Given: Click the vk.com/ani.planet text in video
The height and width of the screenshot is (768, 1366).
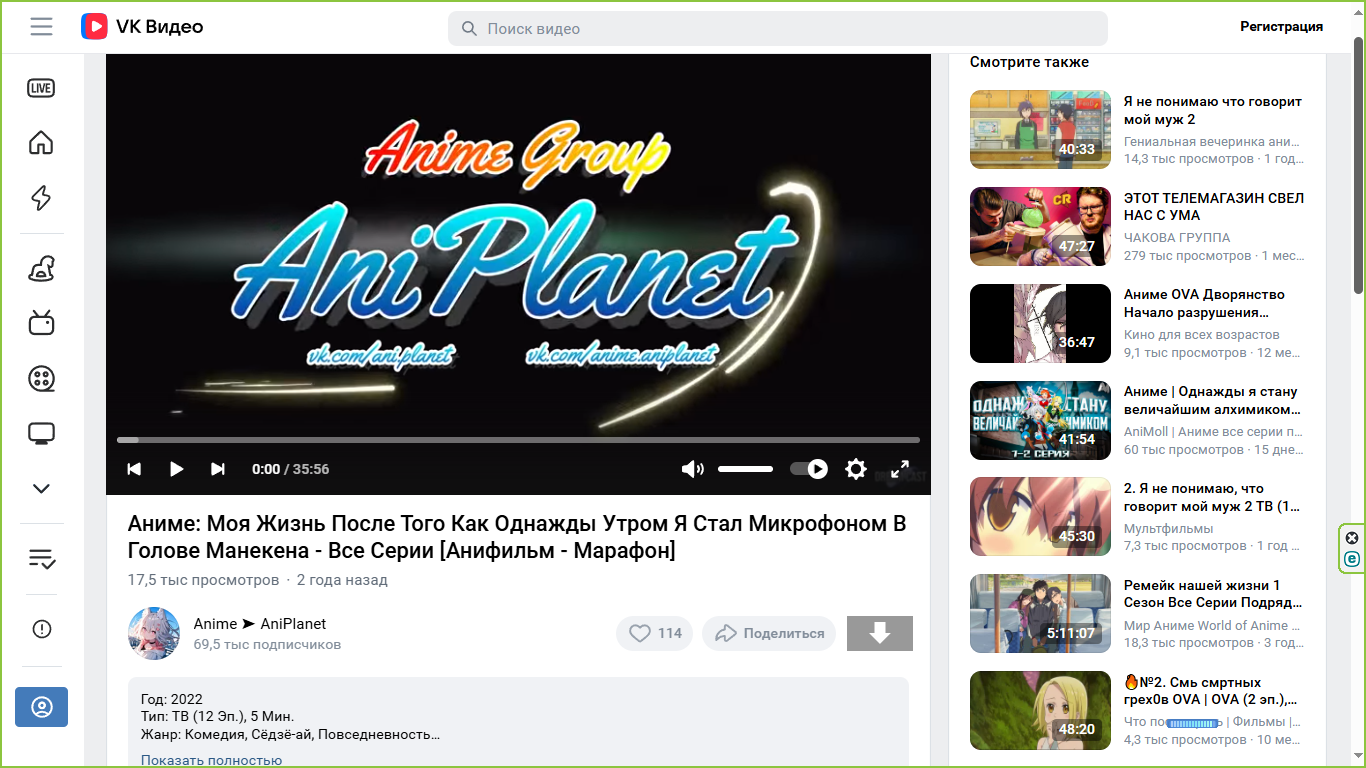Looking at the screenshot, I should tap(381, 354).
